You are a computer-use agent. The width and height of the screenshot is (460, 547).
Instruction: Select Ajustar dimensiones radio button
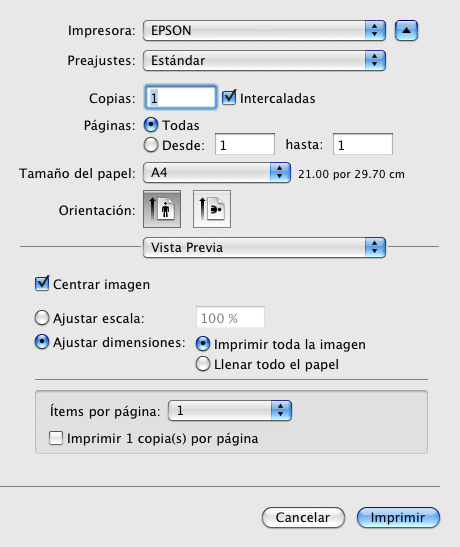click(x=42, y=342)
